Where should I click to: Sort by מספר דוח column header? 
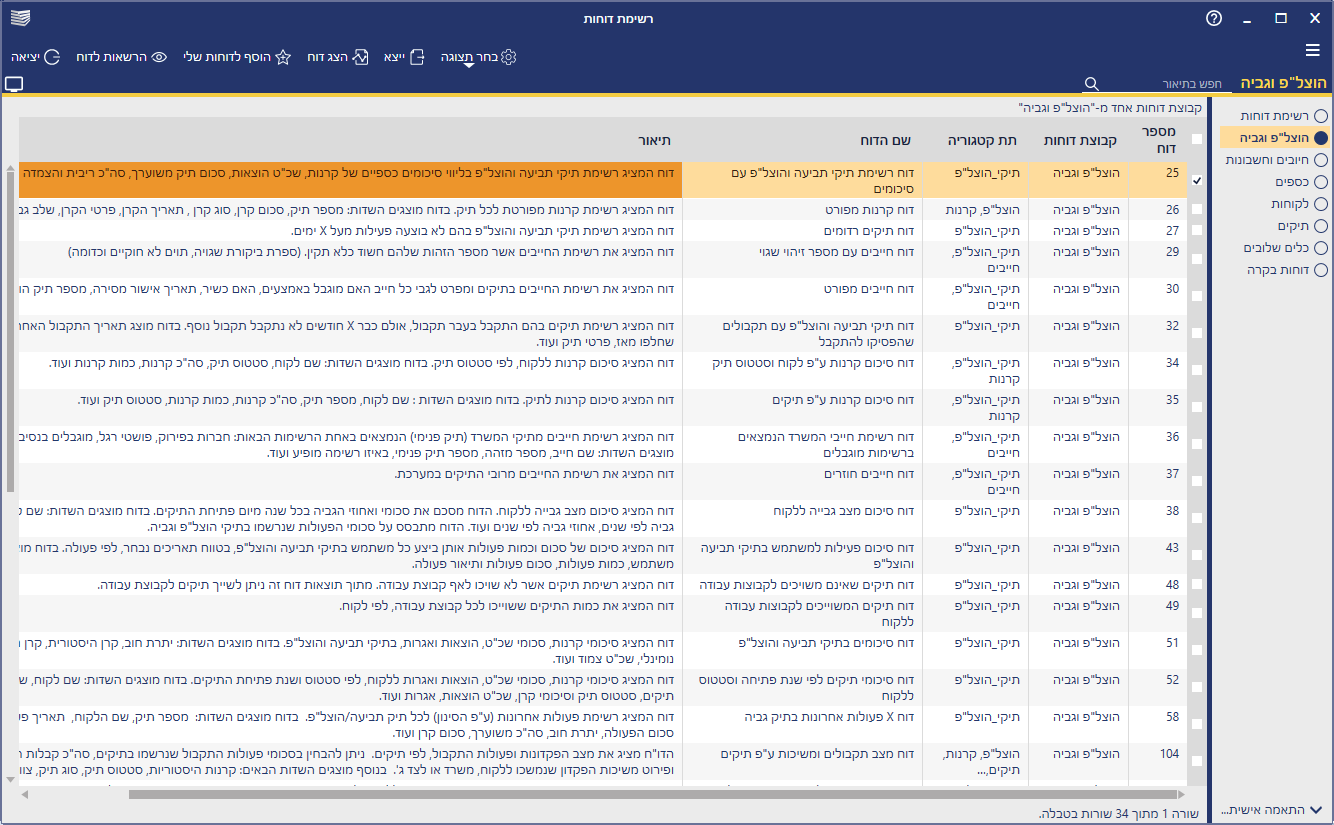click(x=1158, y=139)
